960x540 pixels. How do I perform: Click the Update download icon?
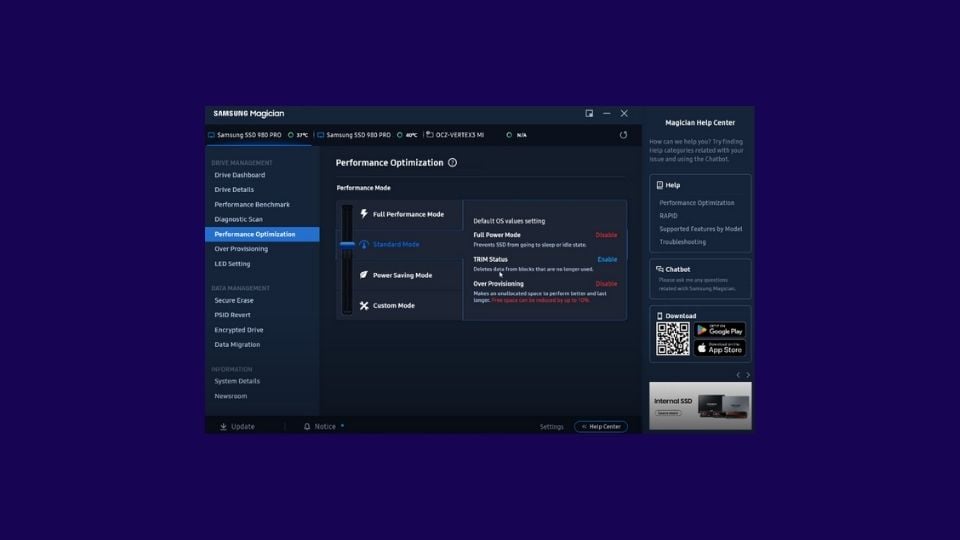(x=223, y=427)
